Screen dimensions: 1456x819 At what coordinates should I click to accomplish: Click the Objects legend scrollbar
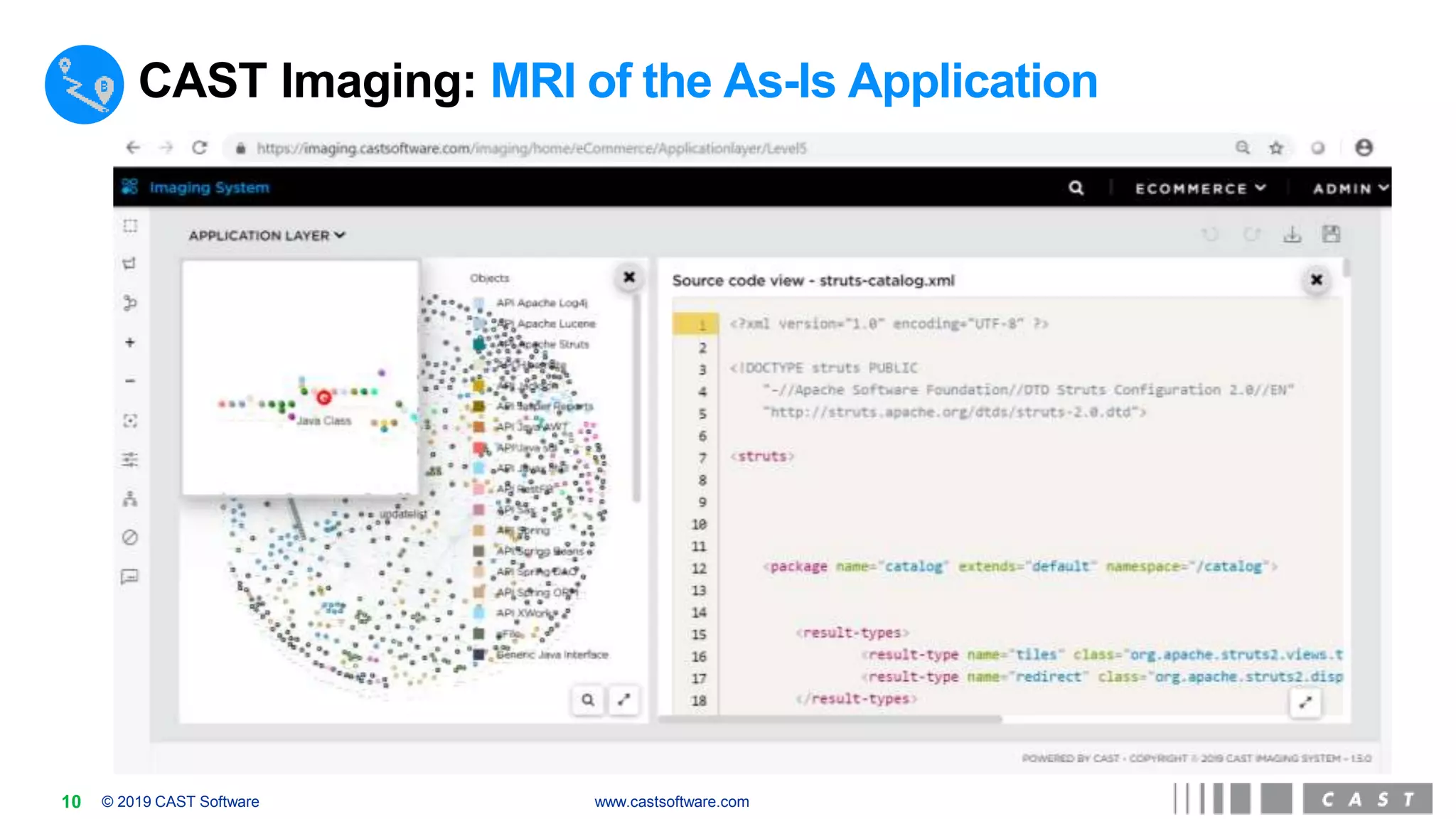(x=636, y=398)
